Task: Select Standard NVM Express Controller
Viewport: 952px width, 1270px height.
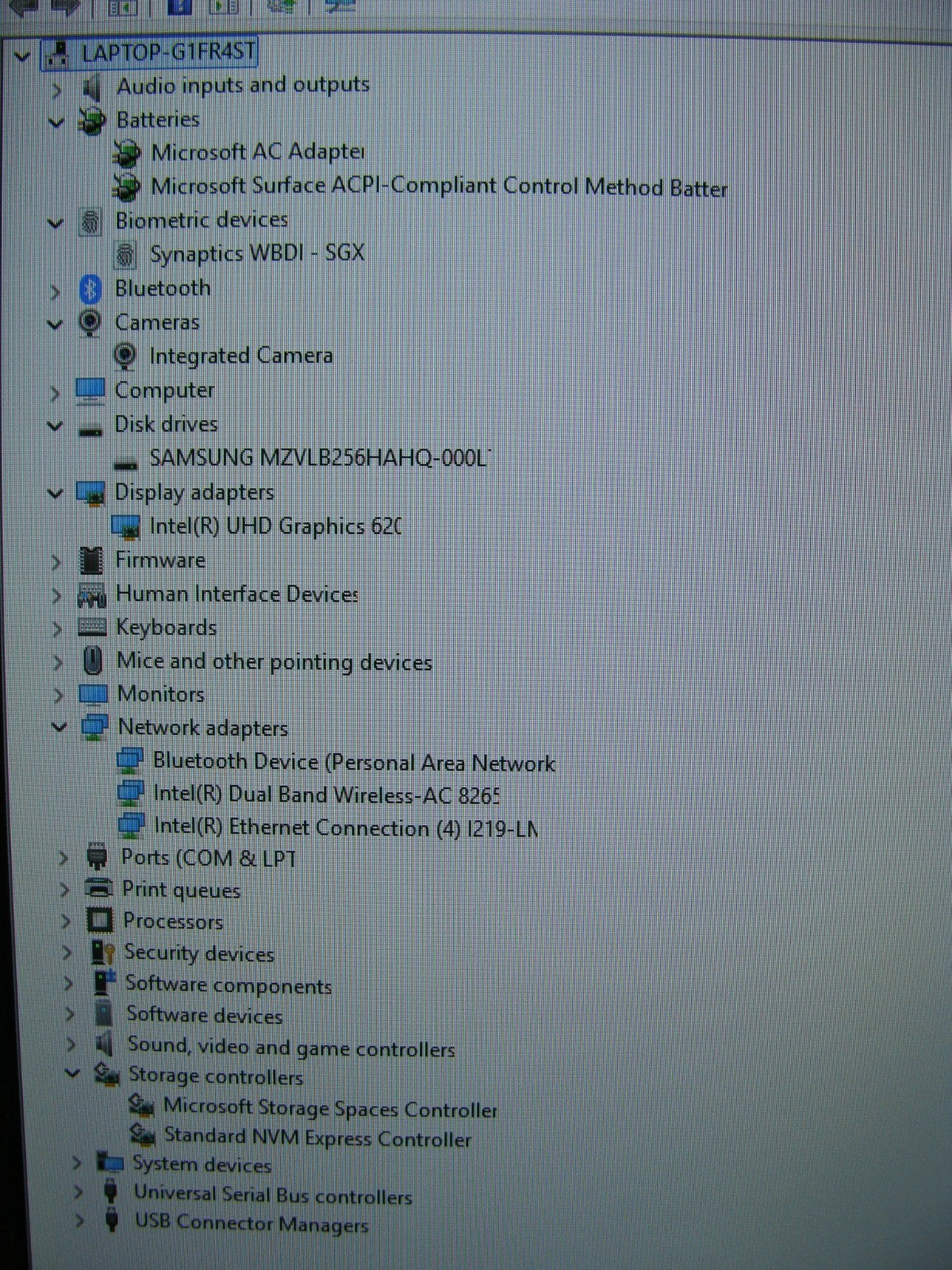Action: (x=317, y=1138)
